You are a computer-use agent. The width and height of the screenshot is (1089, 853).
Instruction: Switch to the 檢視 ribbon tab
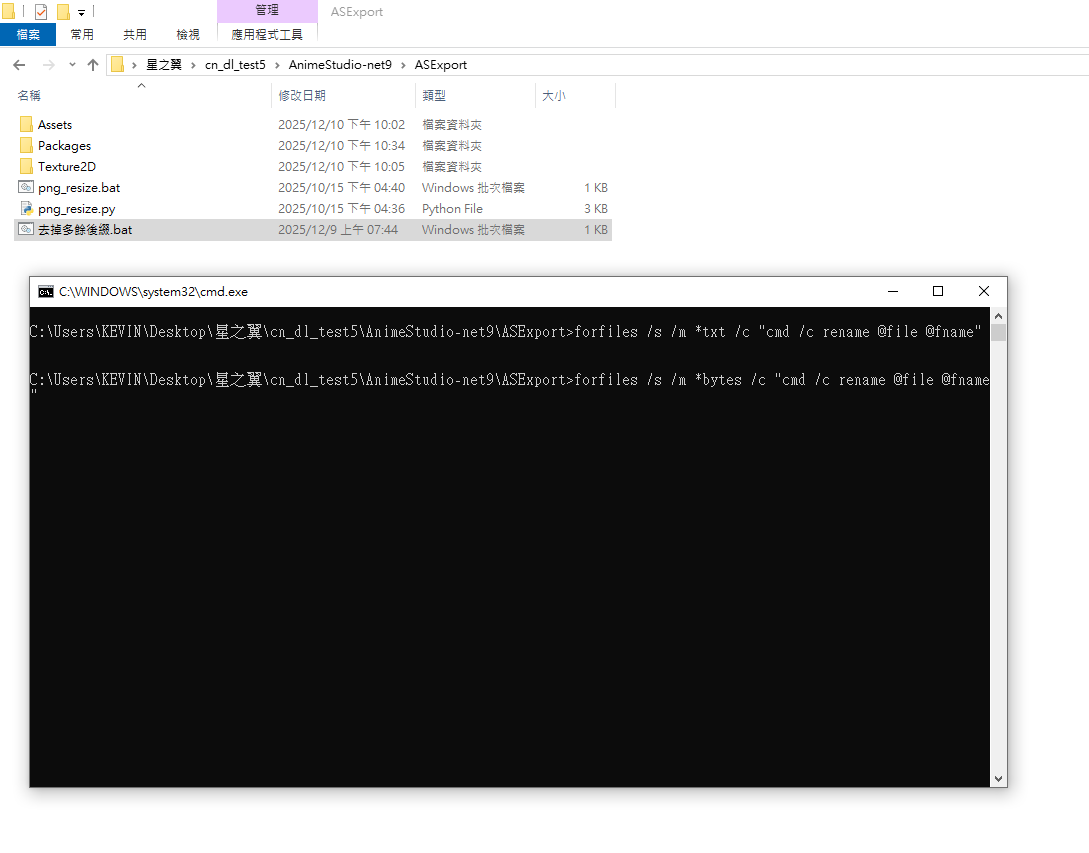coord(188,34)
